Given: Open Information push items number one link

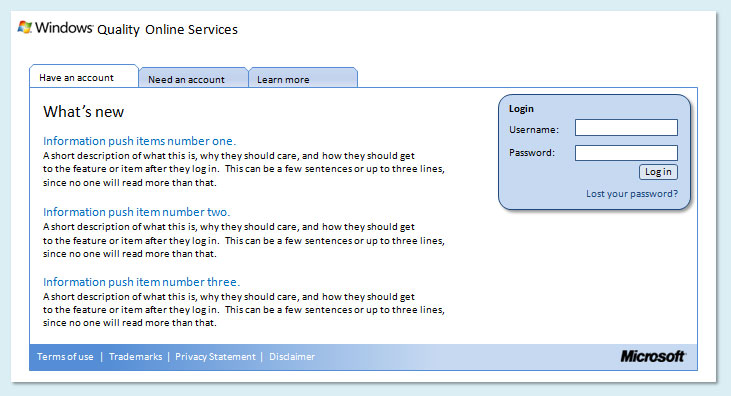Looking at the screenshot, I should click(139, 141).
